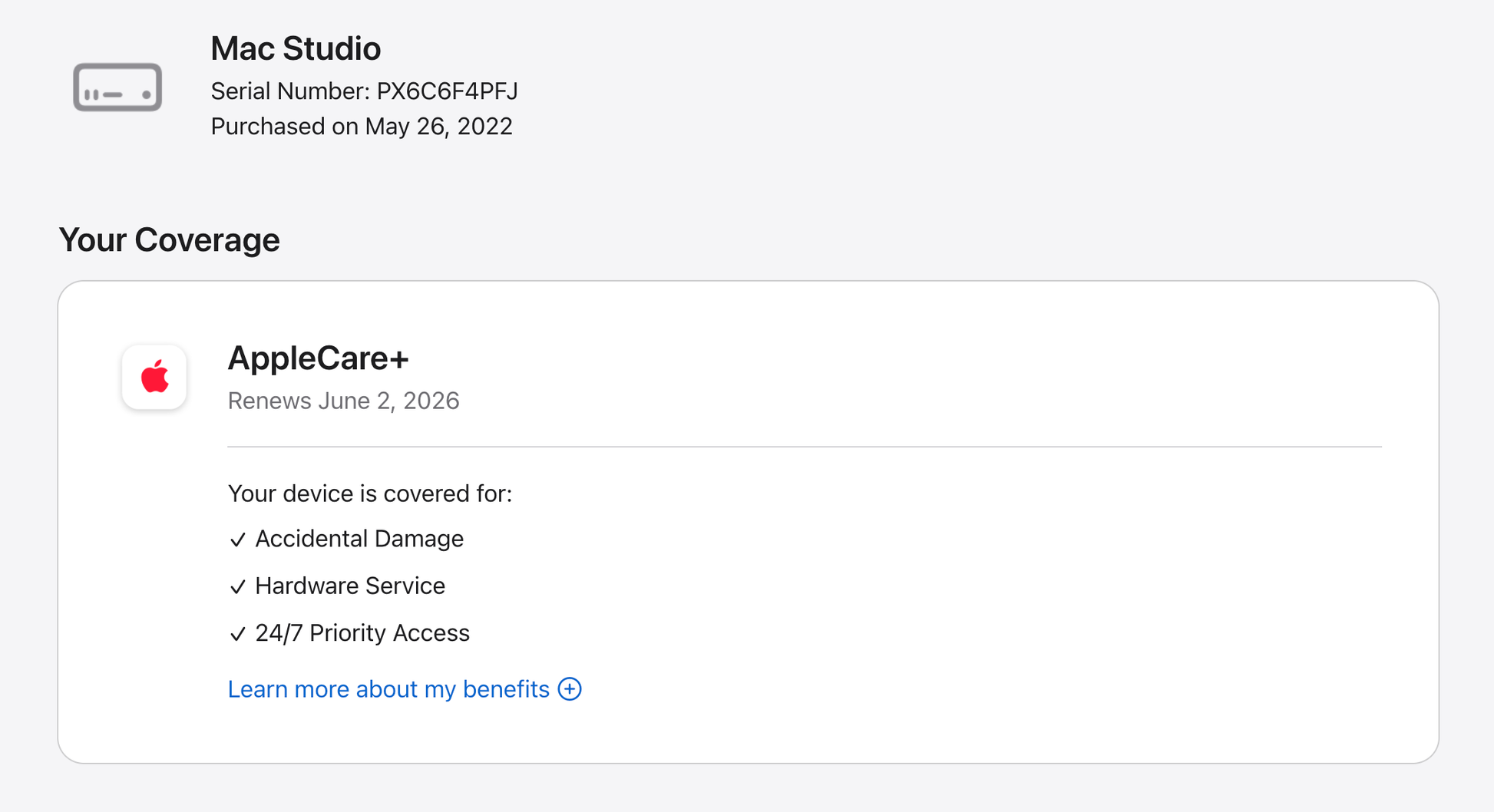Screen dimensions: 1494x812
Task: Click the checkmark next to Accidental Damage
Action: 238,540
